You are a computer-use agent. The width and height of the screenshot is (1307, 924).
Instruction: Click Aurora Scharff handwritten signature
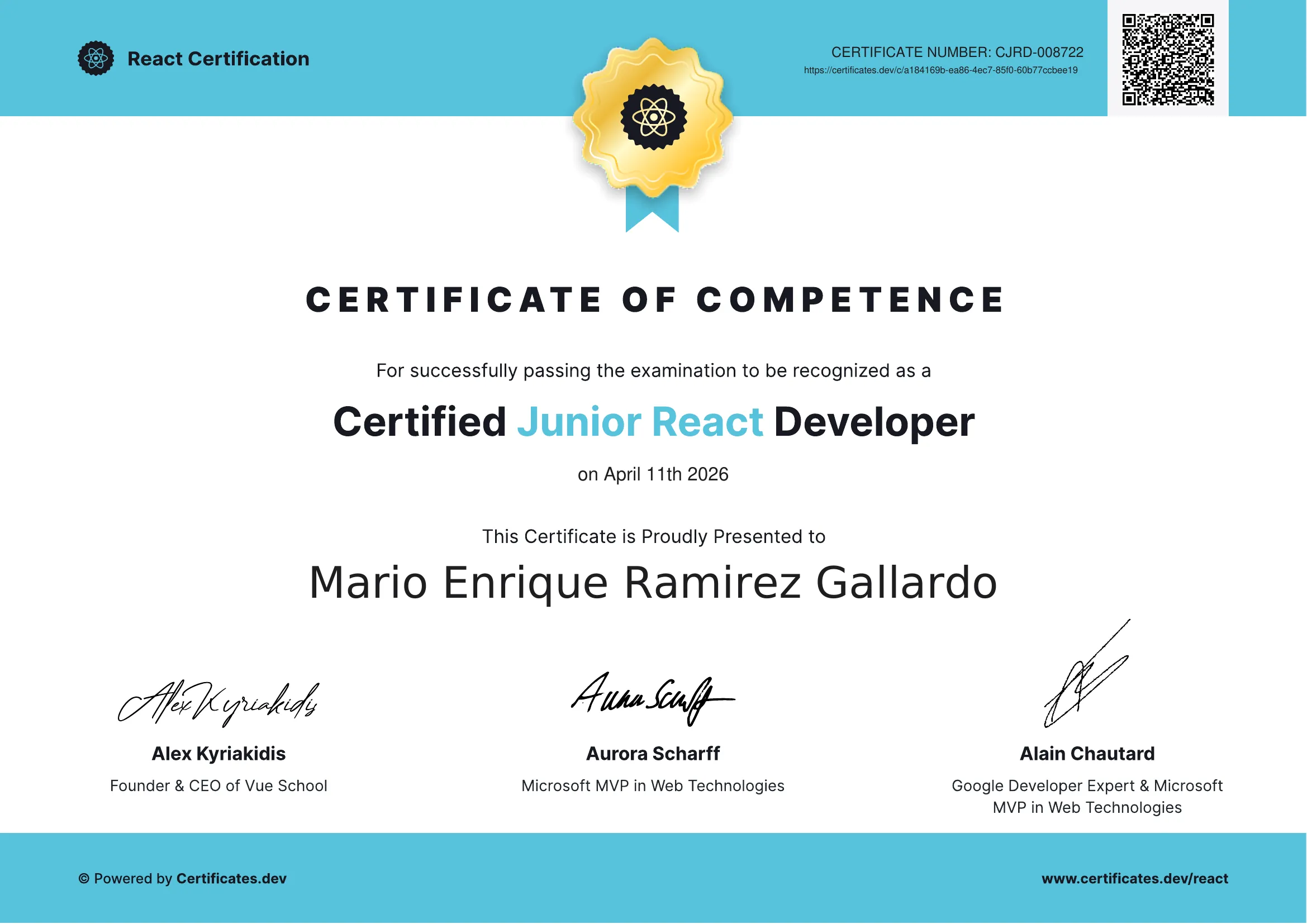click(653, 700)
